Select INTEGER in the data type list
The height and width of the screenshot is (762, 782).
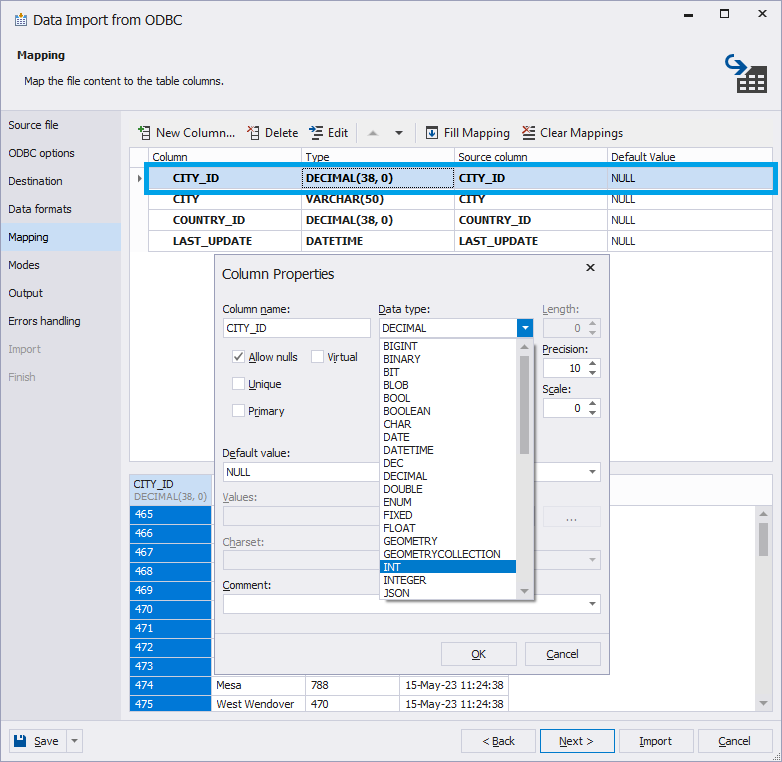point(448,580)
